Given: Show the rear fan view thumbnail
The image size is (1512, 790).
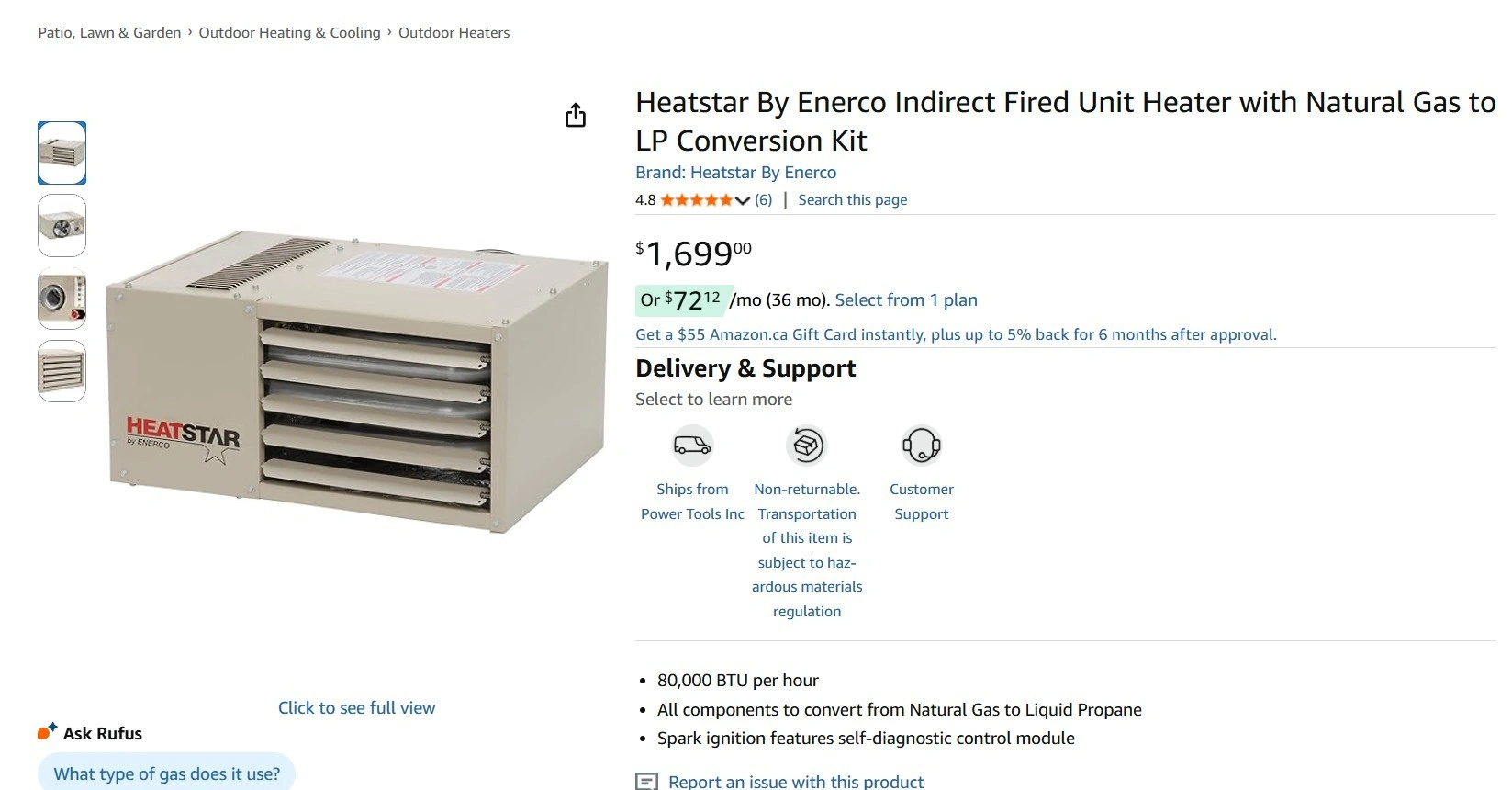Looking at the screenshot, I should (x=62, y=225).
